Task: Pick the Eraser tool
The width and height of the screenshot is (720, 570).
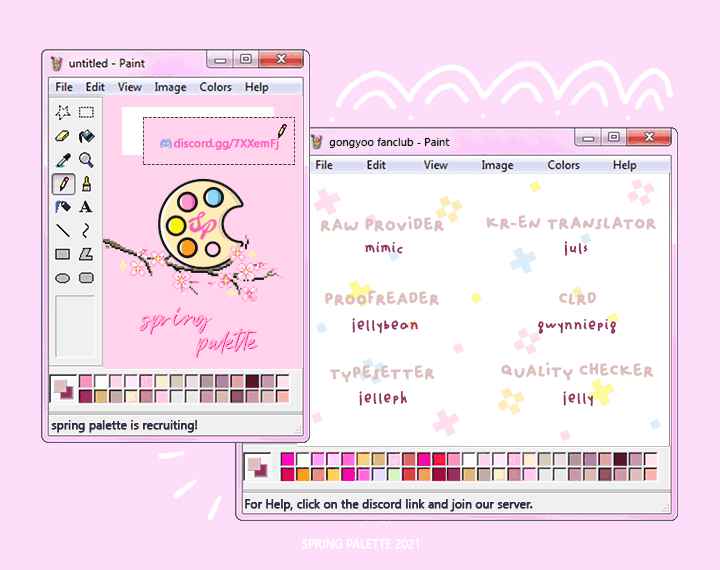Action: [63, 136]
